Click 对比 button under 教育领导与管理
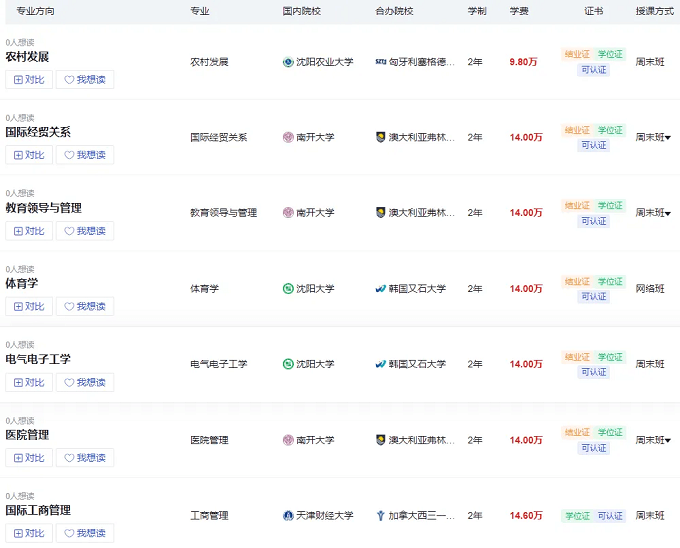 (29, 231)
